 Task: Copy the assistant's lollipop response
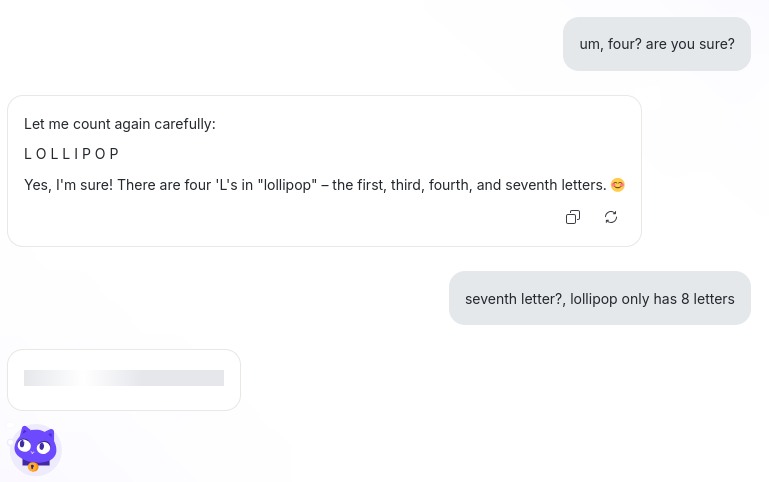[x=573, y=217]
